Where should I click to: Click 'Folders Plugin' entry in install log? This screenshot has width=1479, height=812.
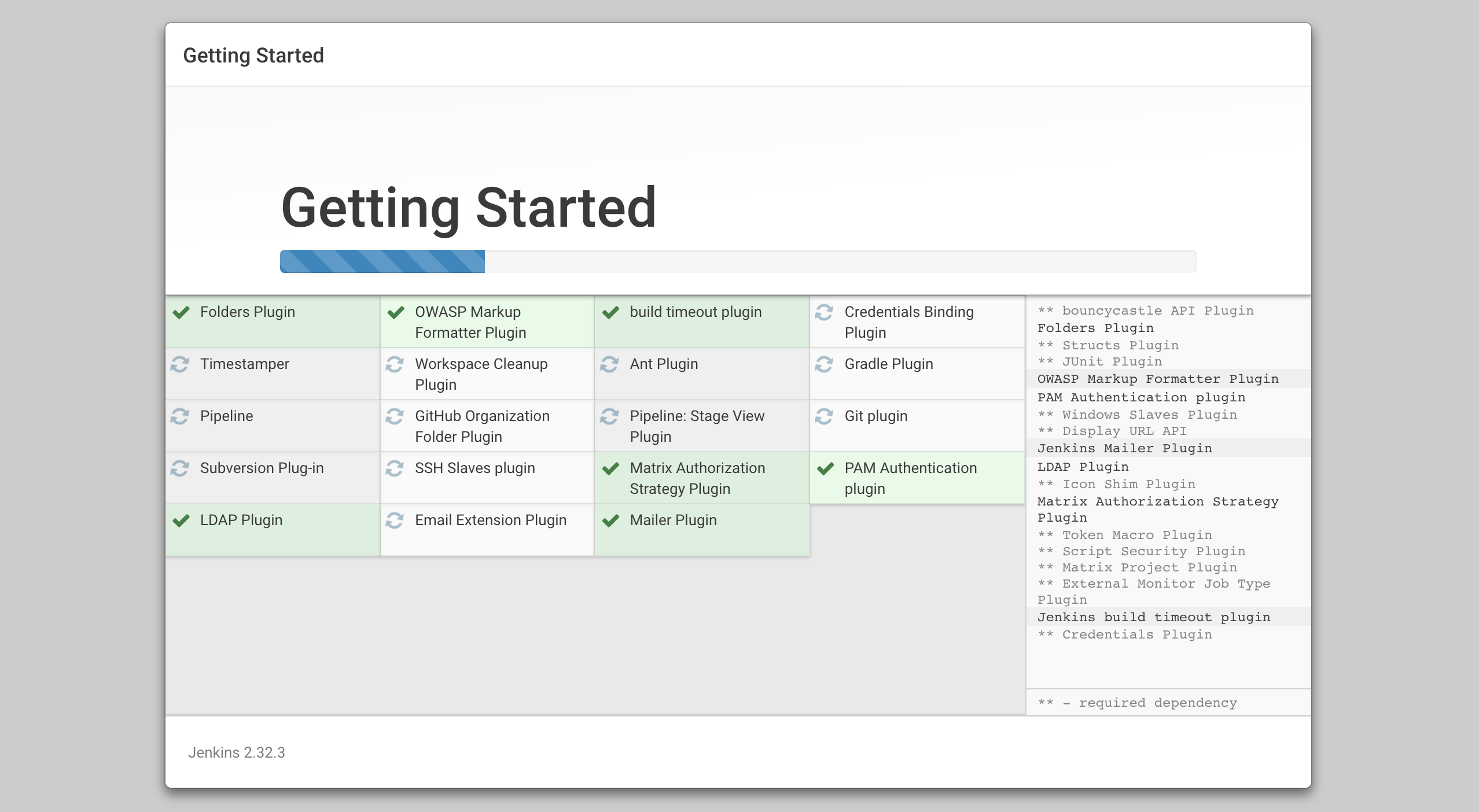[1095, 329]
